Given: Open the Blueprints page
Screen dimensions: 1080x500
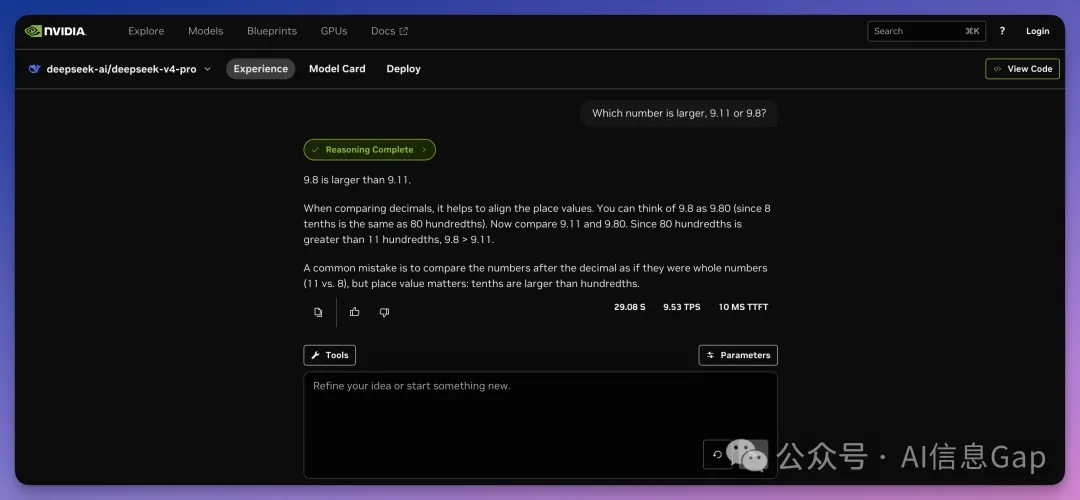Looking at the screenshot, I should click(x=272, y=31).
